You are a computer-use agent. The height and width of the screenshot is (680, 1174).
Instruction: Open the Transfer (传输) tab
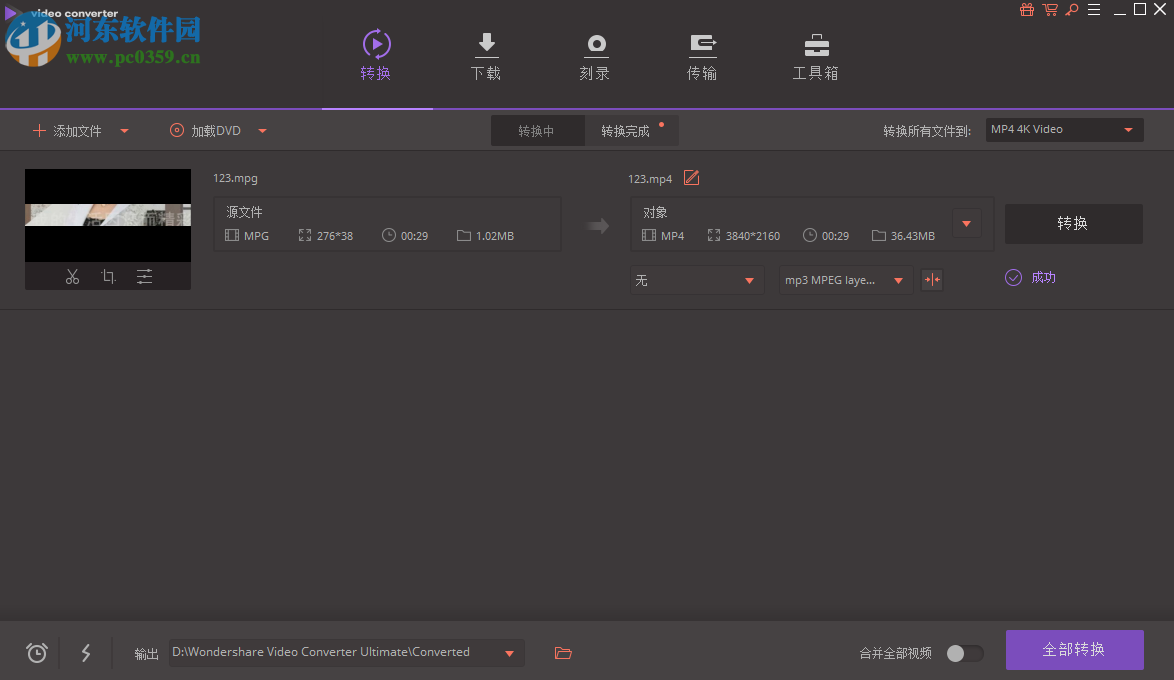click(x=702, y=57)
